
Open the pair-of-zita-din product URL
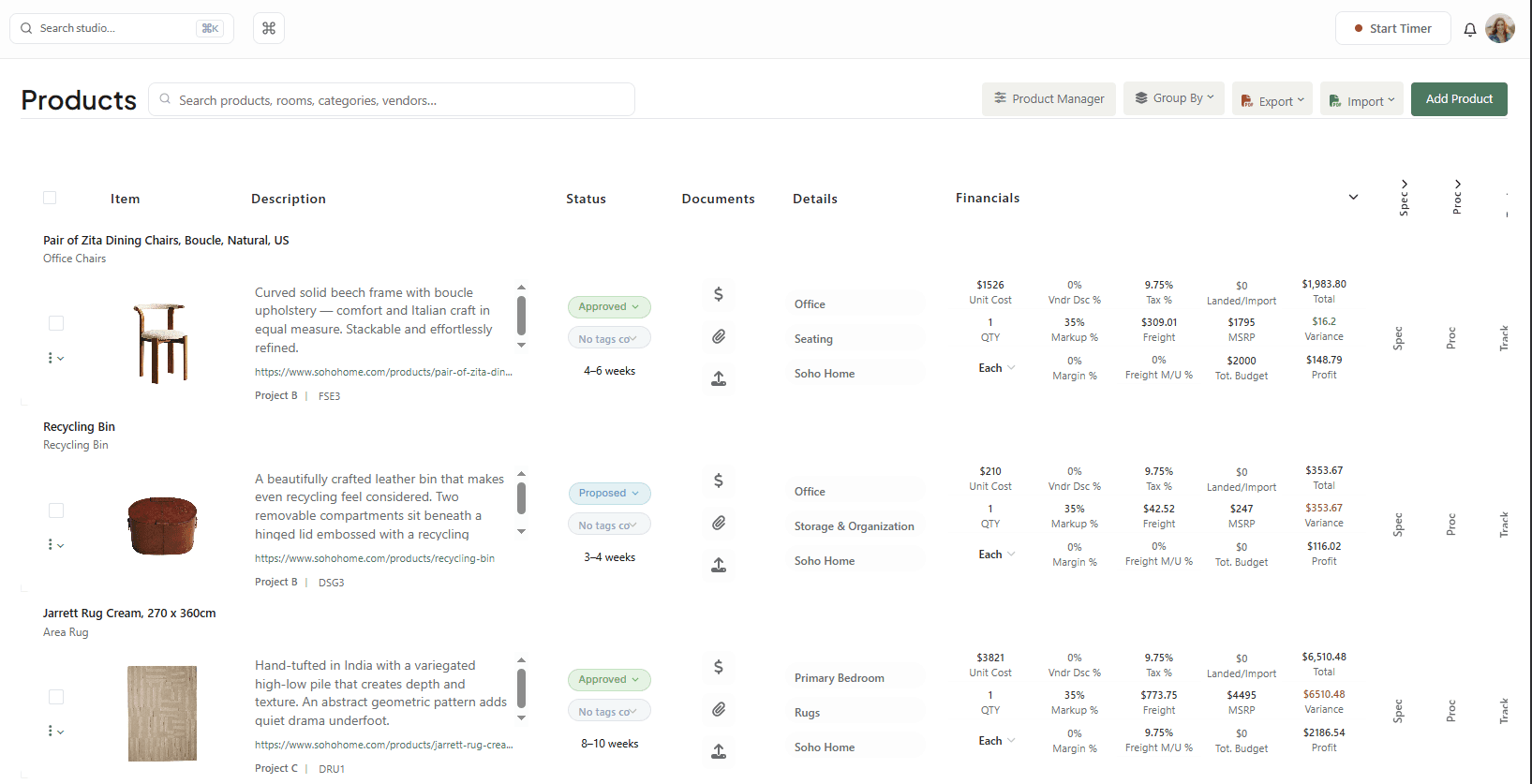[x=383, y=372]
